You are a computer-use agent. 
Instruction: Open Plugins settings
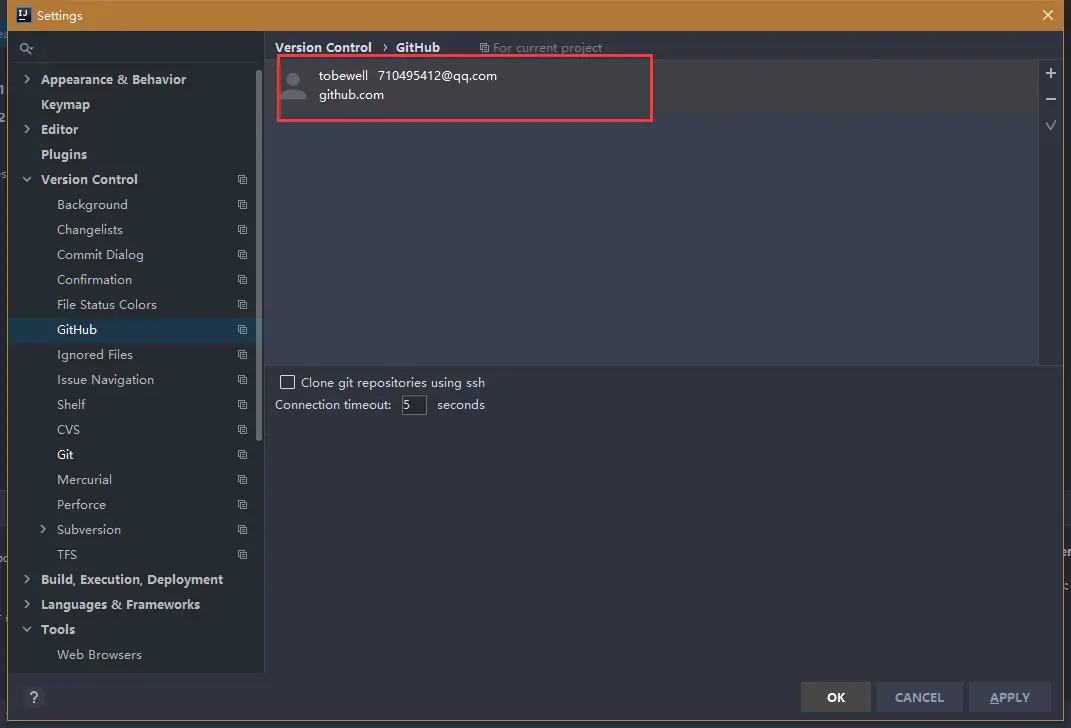tap(64, 154)
